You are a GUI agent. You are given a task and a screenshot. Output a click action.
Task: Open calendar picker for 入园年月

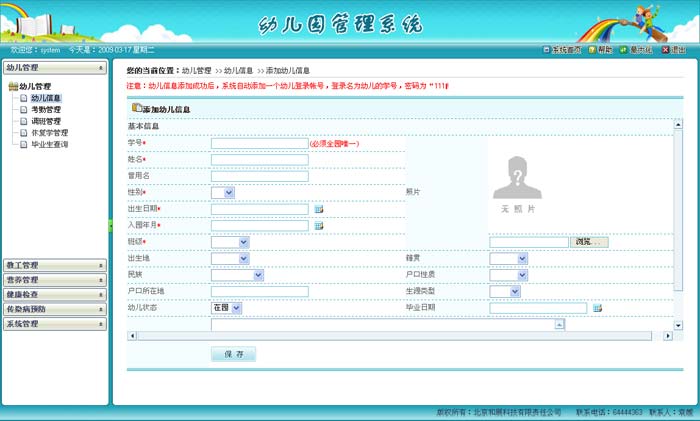point(319,226)
